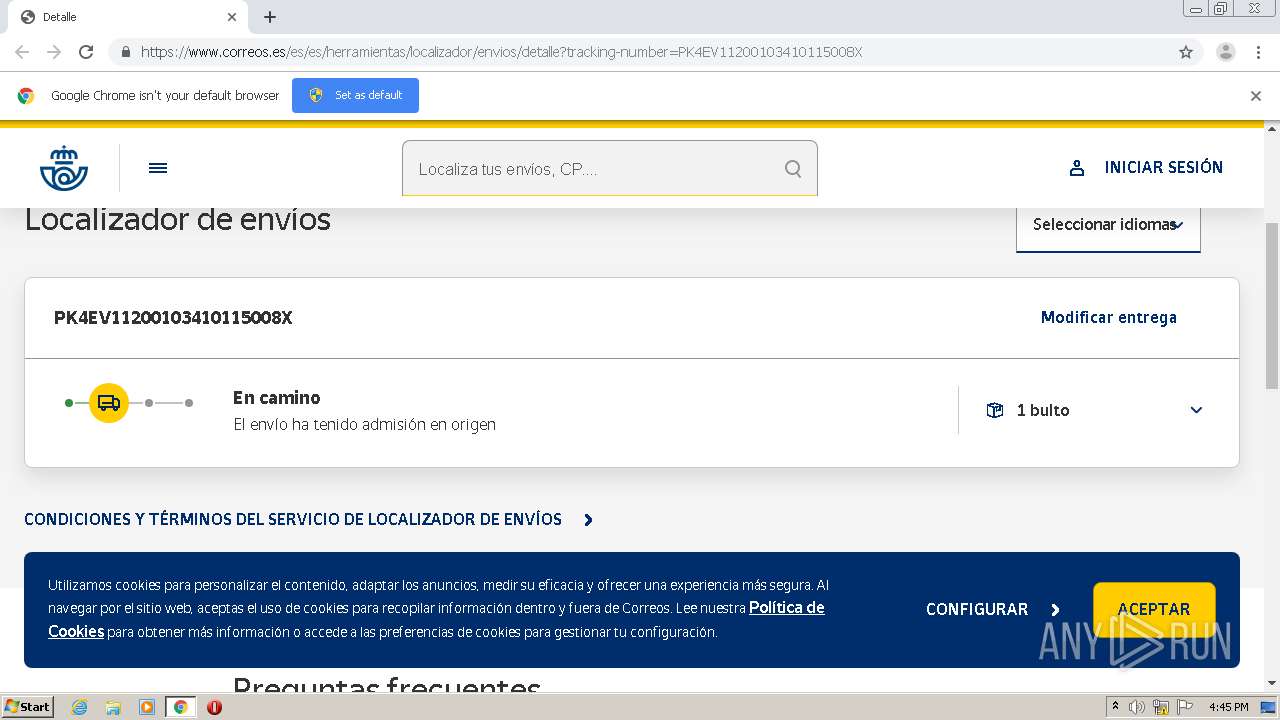The height and width of the screenshot is (720, 1280).
Task: Close the Detalle tab
Action: coord(232,17)
